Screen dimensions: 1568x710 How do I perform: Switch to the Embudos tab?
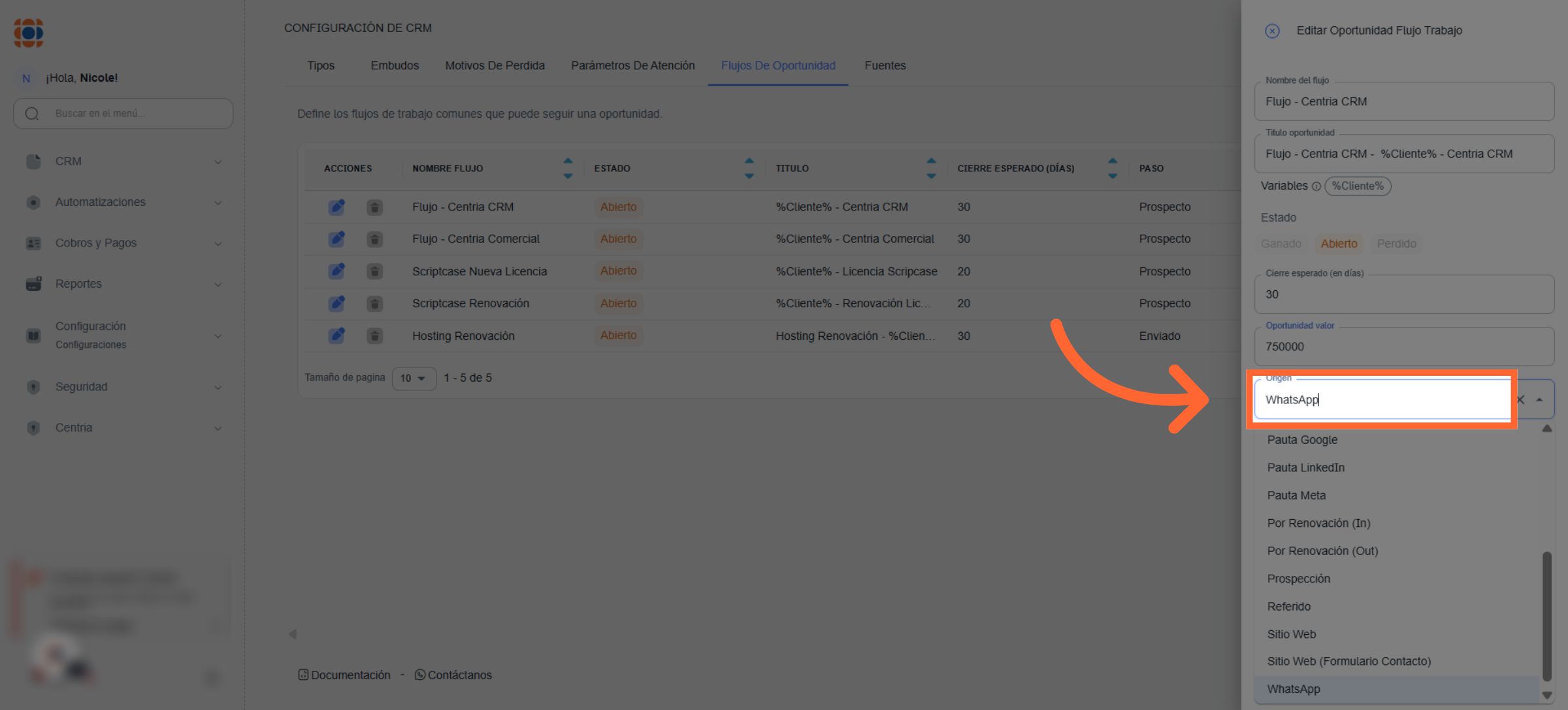395,65
